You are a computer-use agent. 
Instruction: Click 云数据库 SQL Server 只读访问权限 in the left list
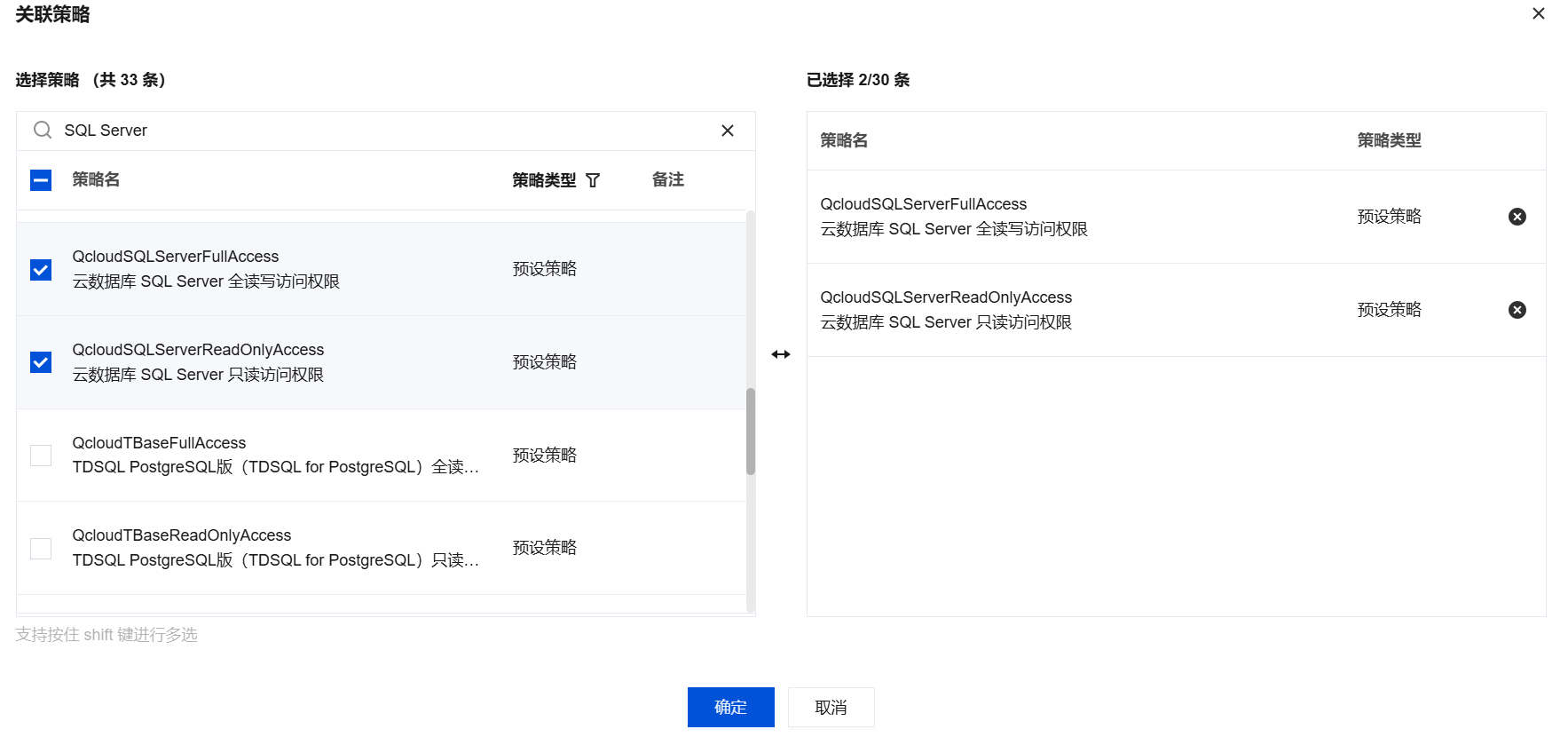198,375
